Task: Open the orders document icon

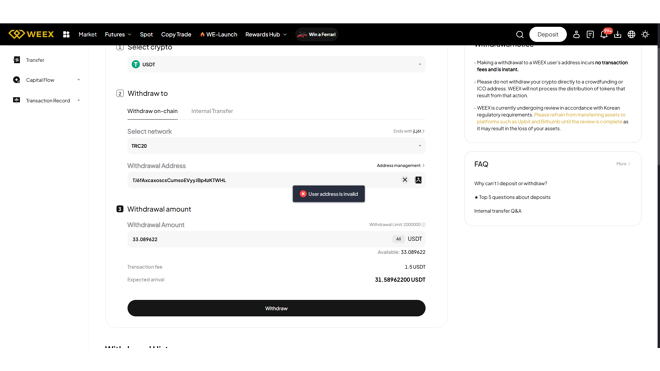Action: click(590, 35)
